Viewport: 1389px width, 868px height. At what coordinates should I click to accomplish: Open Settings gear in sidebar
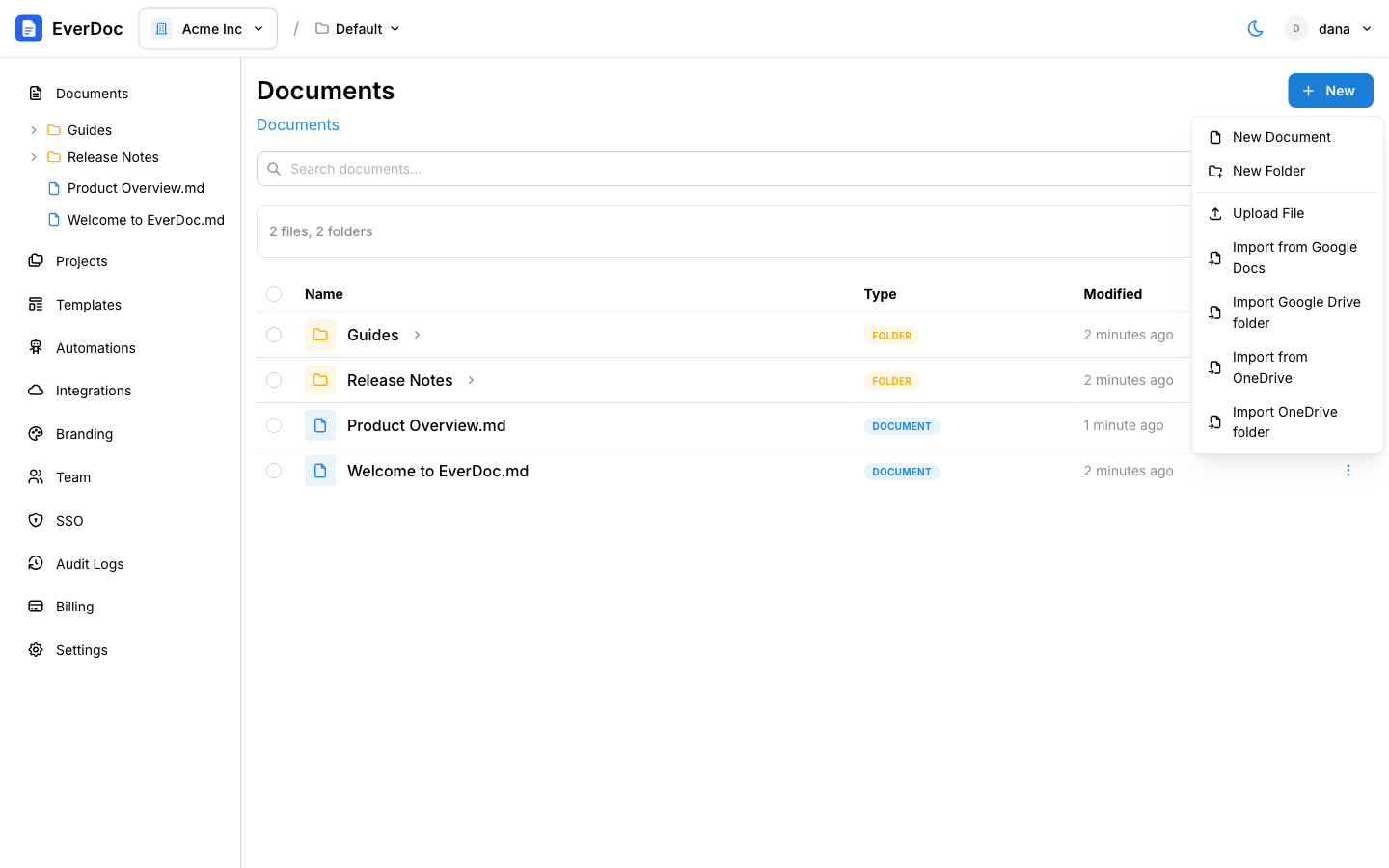pos(36,650)
